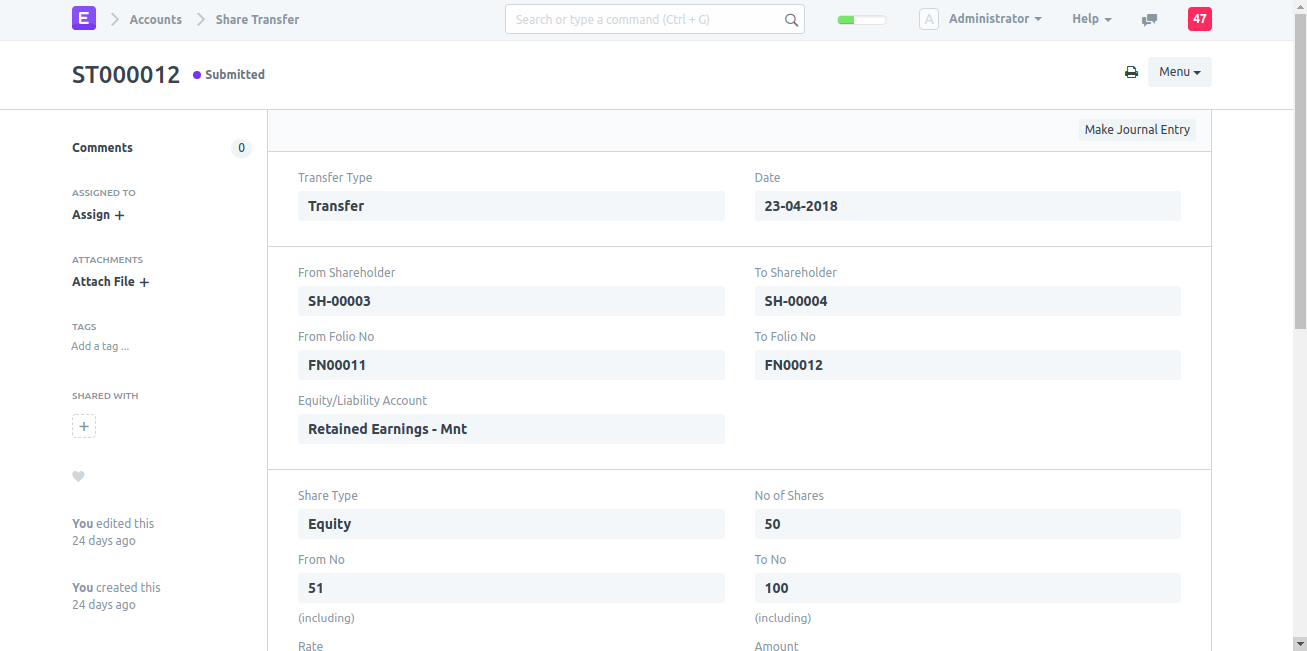Open the 47 notifications badge

click(x=1200, y=18)
